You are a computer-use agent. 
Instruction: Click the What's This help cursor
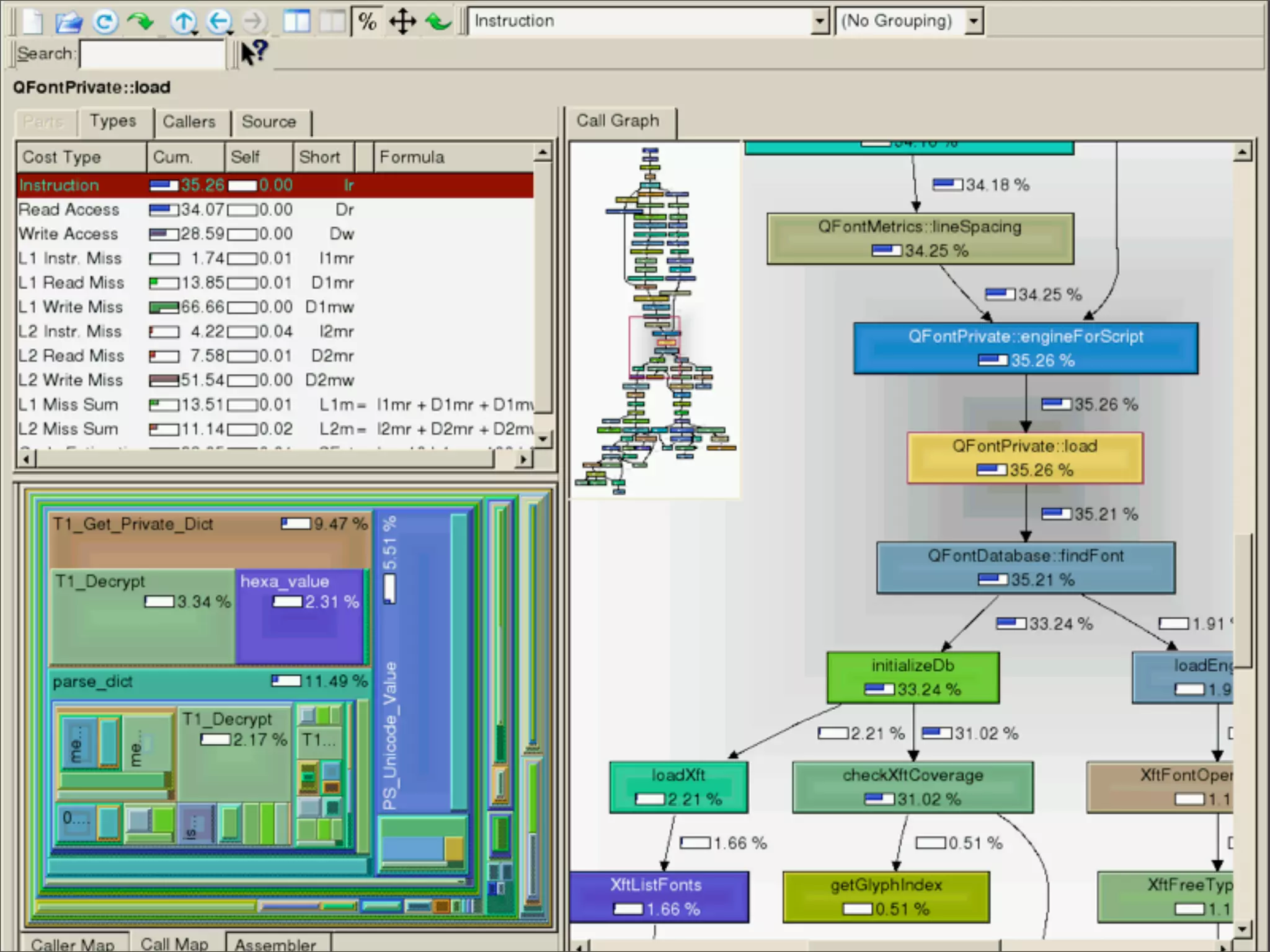point(254,53)
